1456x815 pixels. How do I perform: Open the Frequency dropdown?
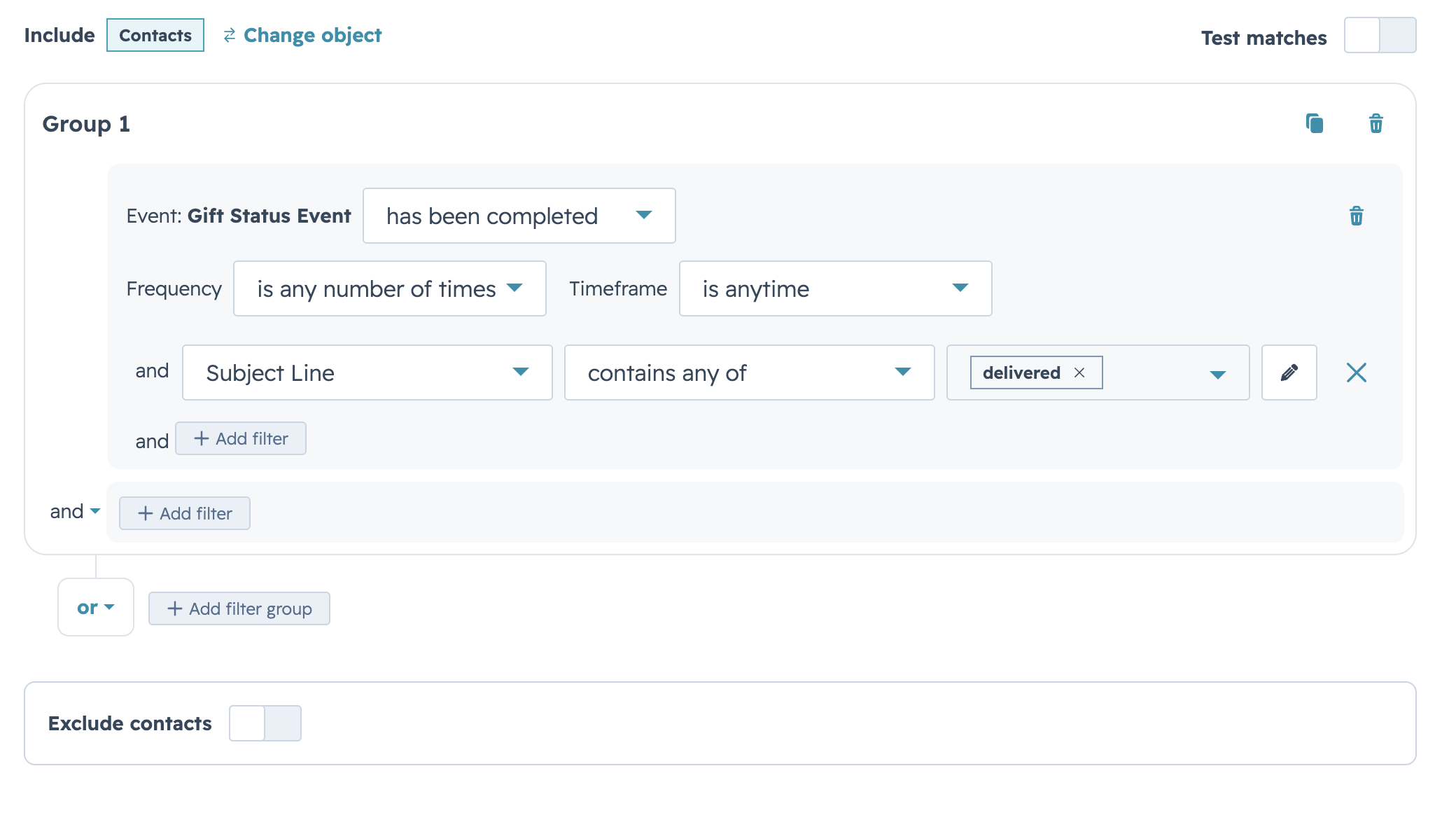[390, 288]
